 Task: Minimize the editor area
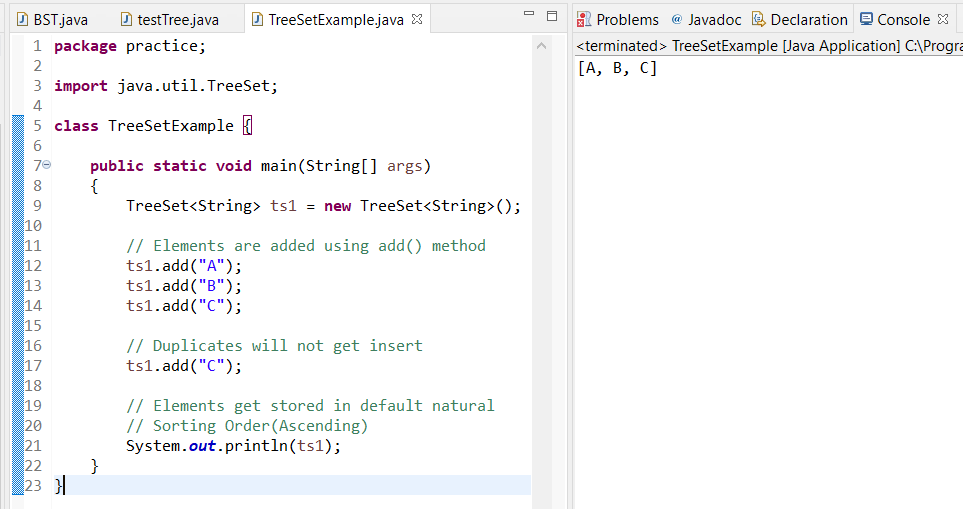coord(529,14)
